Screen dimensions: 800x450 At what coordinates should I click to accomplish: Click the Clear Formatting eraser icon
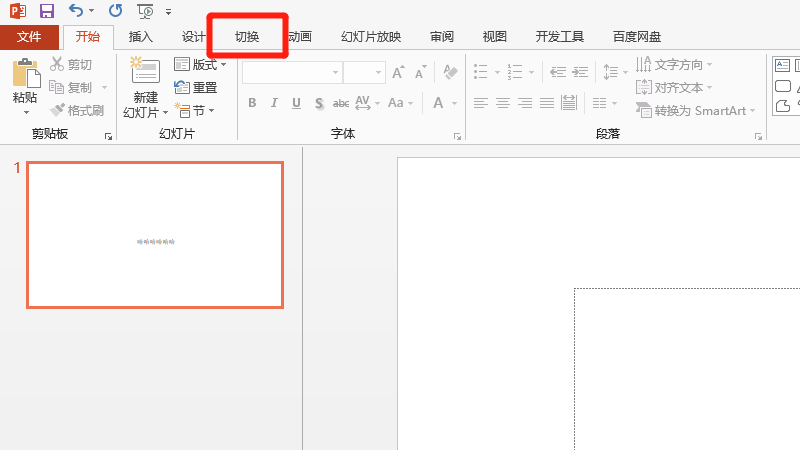(450, 73)
